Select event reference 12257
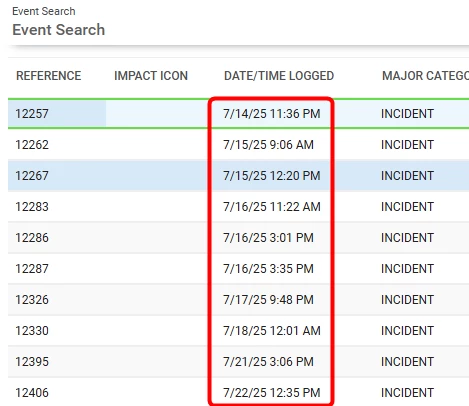The height and width of the screenshot is (406, 469). [32, 114]
